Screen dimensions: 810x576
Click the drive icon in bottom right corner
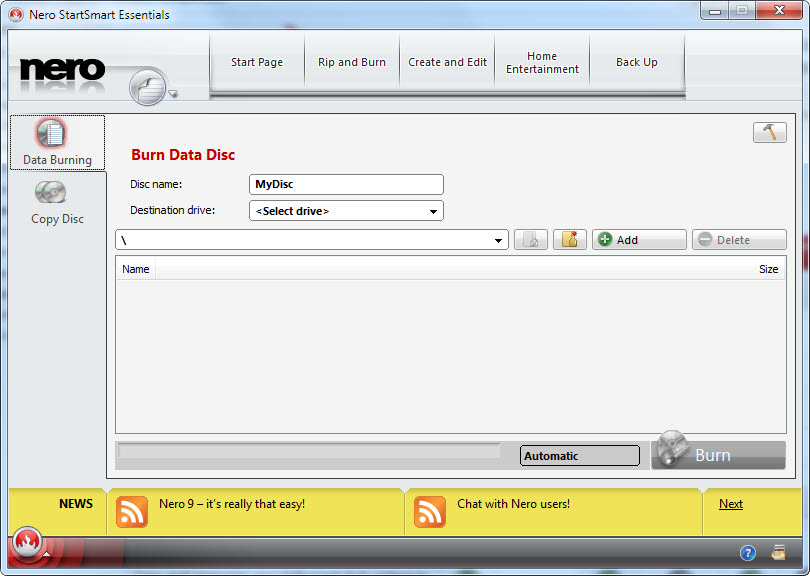(x=778, y=553)
